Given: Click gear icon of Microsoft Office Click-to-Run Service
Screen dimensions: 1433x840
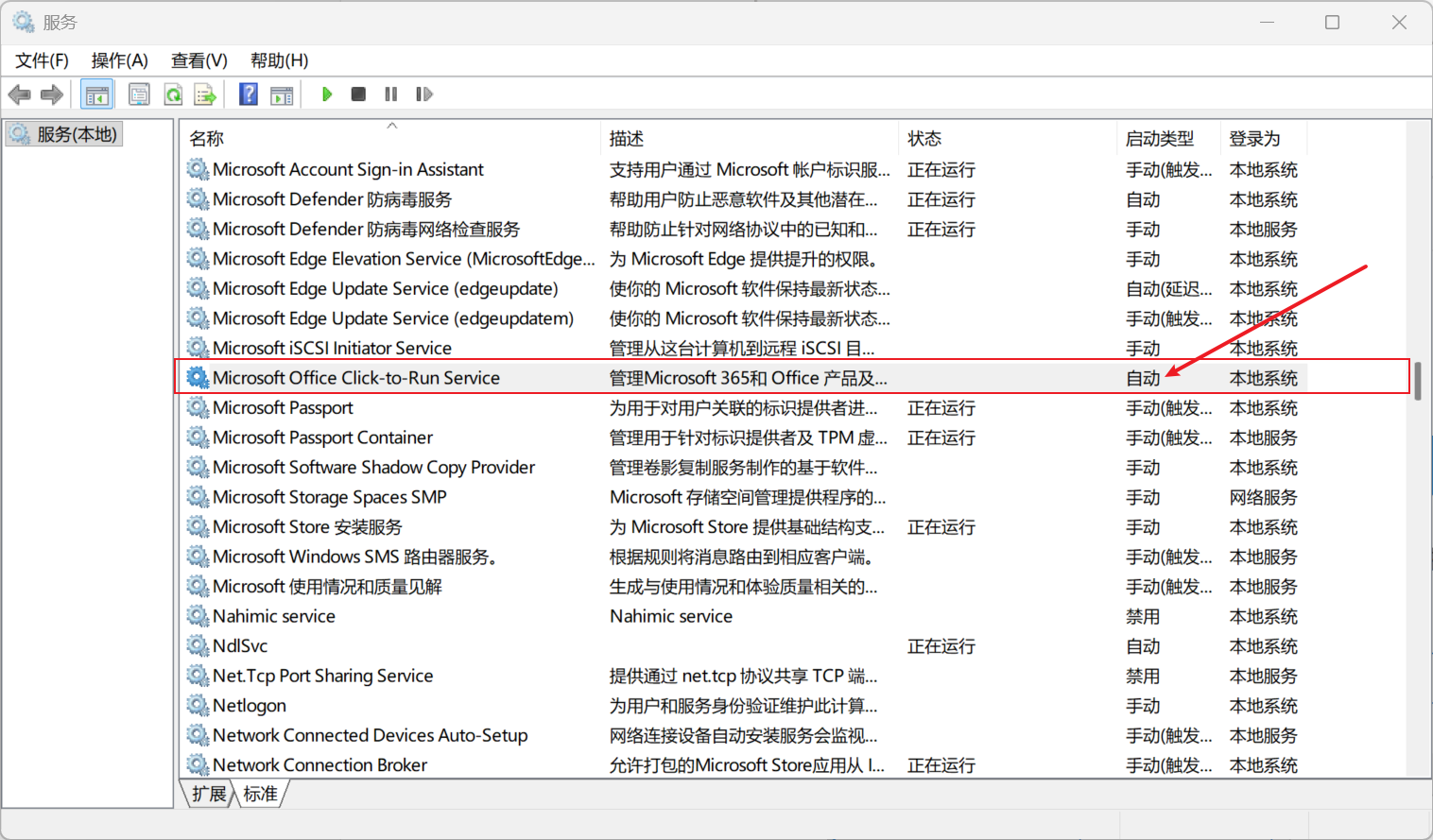Looking at the screenshot, I should pos(197,378).
